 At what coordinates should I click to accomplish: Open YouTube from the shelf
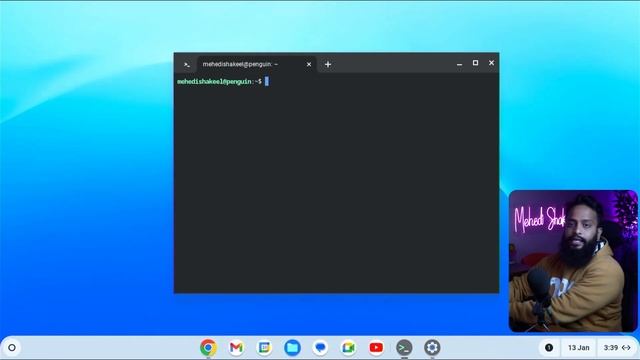(376, 348)
